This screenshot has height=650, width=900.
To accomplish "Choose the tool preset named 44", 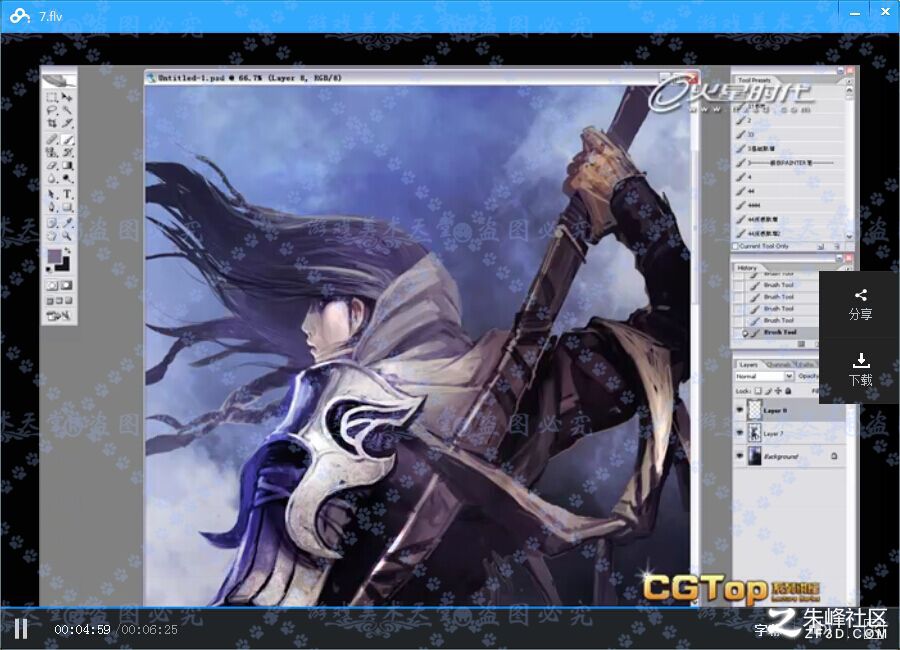I will (789, 191).
